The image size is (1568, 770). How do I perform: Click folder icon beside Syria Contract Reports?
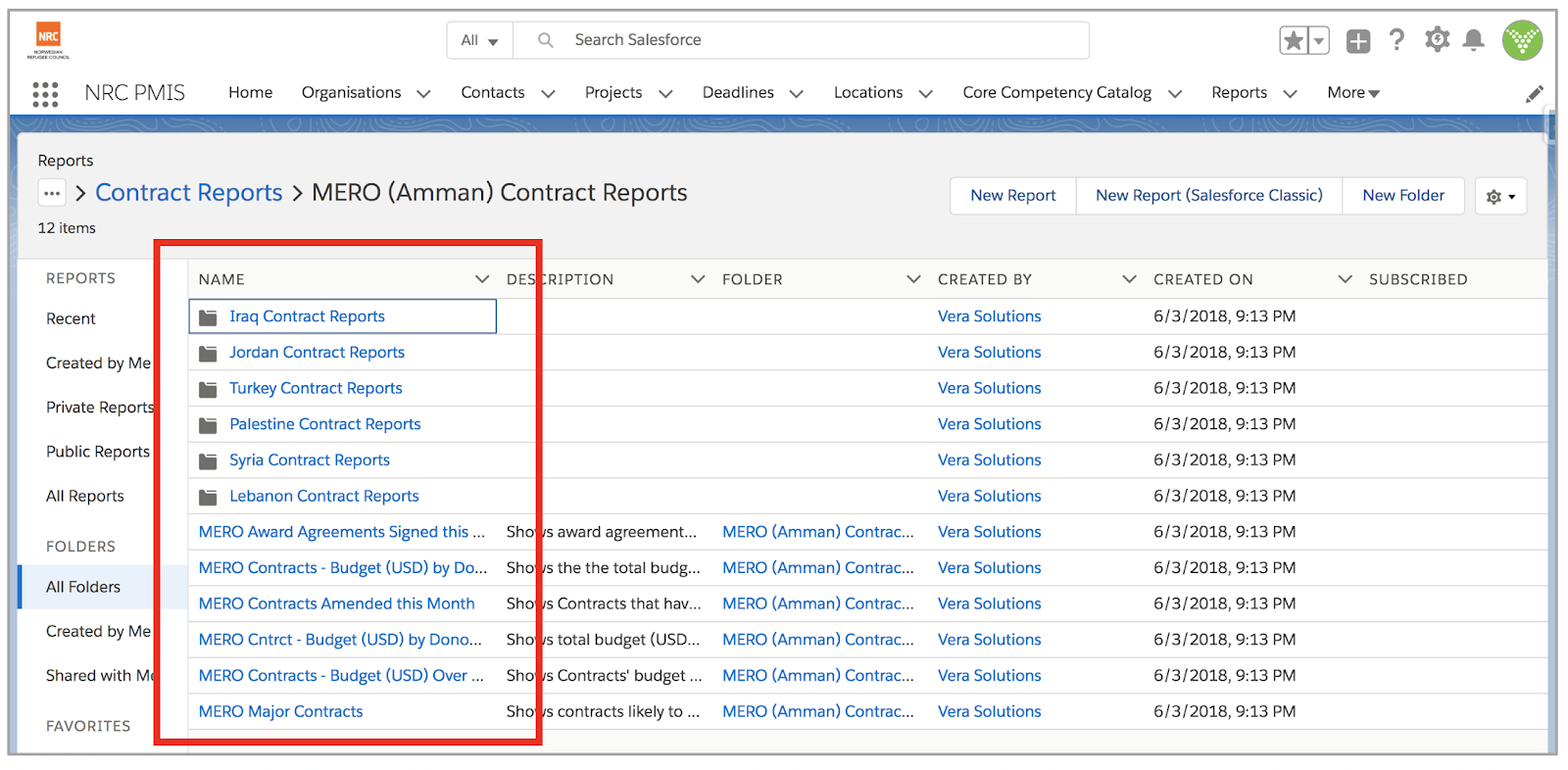click(x=208, y=461)
